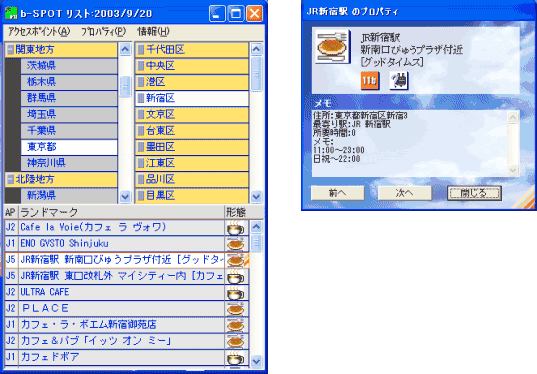Click 閉じる to close properties dialog
This screenshot has height=374, width=537.
[x=474, y=193]
